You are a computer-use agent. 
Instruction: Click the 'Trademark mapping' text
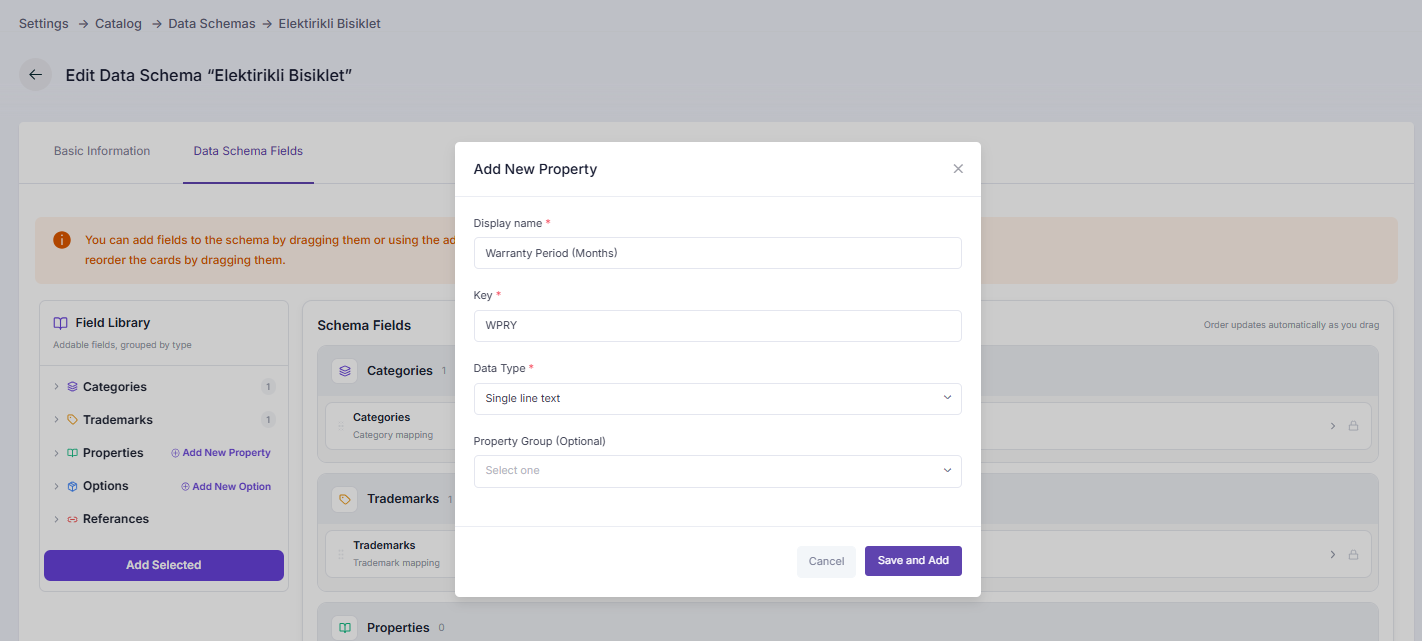tap(396, 563)
